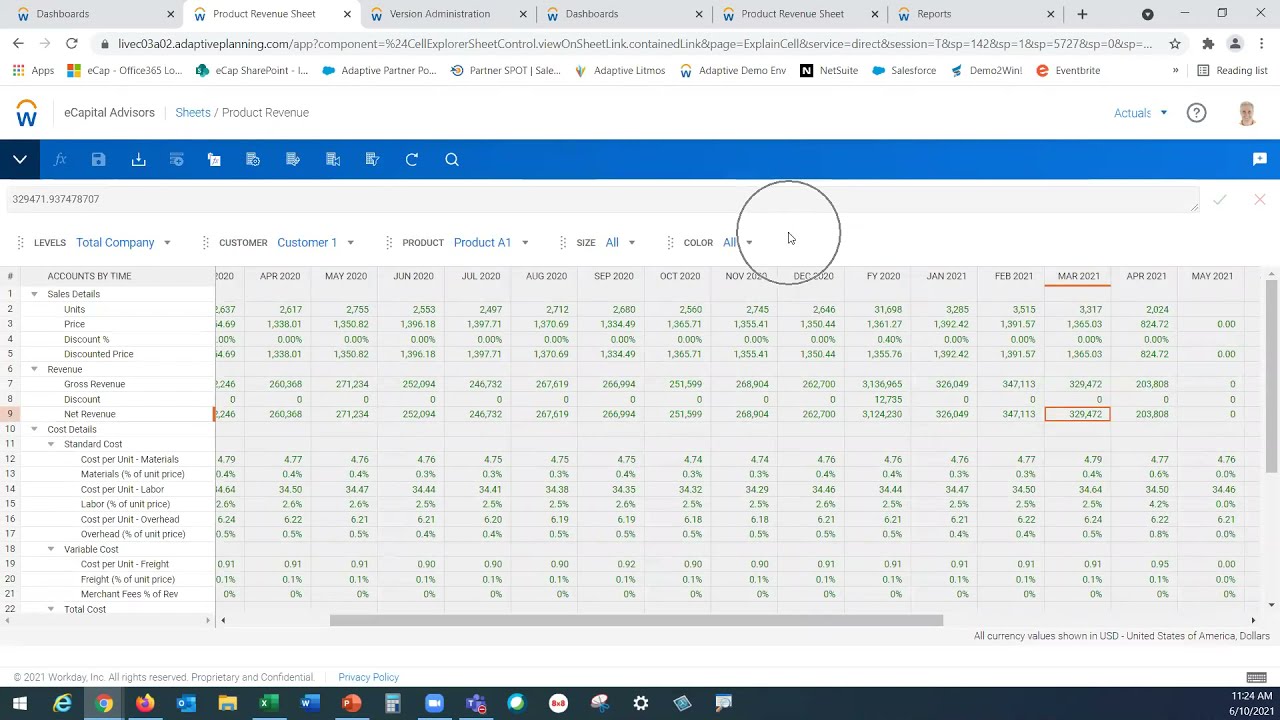Open the Size All dropdown
Image resolution: width=1280 pixels, height=720 pixels.
coord(620,242)
